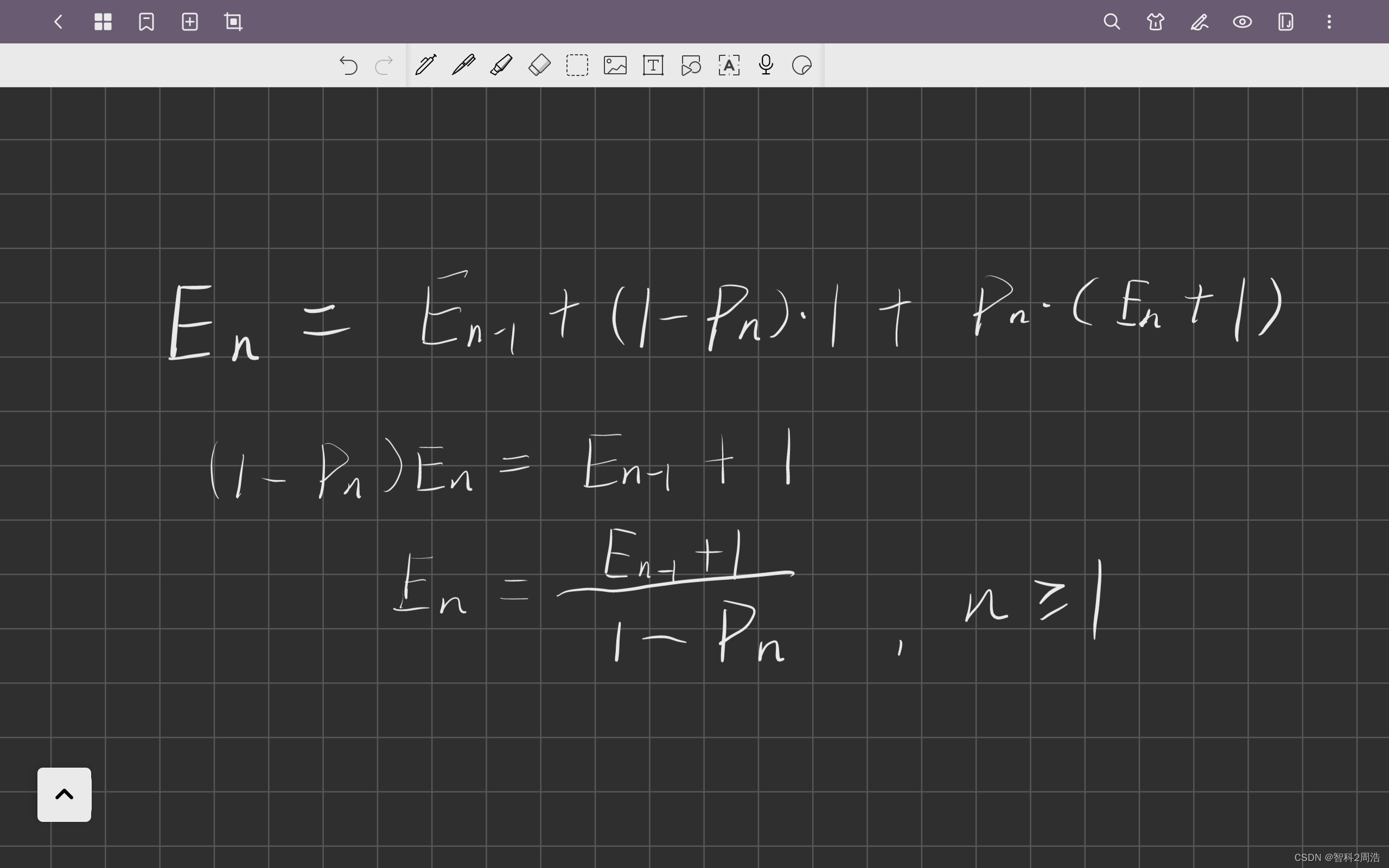Undo the last stroke
This screenshot has width=1389, height=868.
[348, 66]
